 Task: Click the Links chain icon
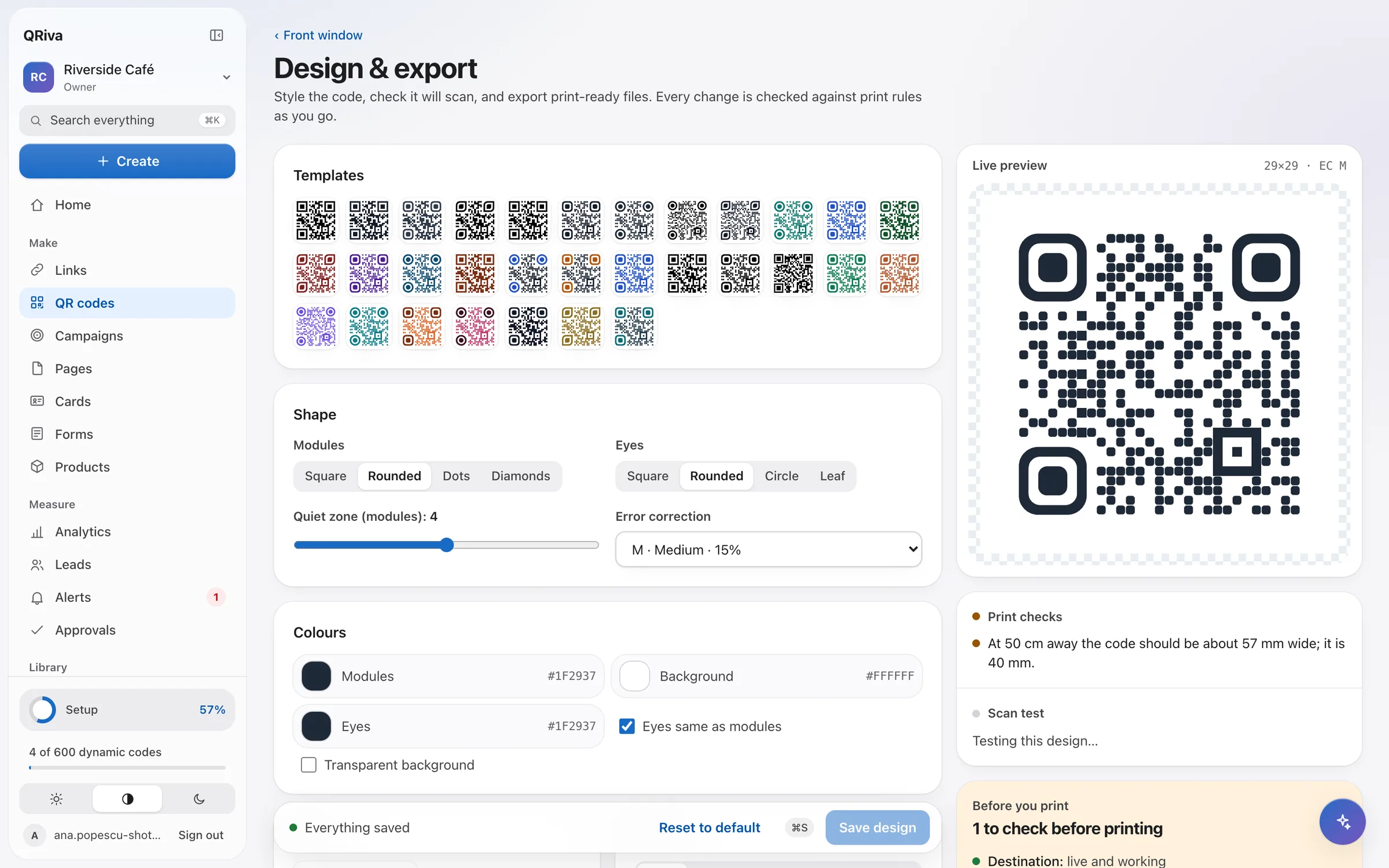click(x=37, y=270)
